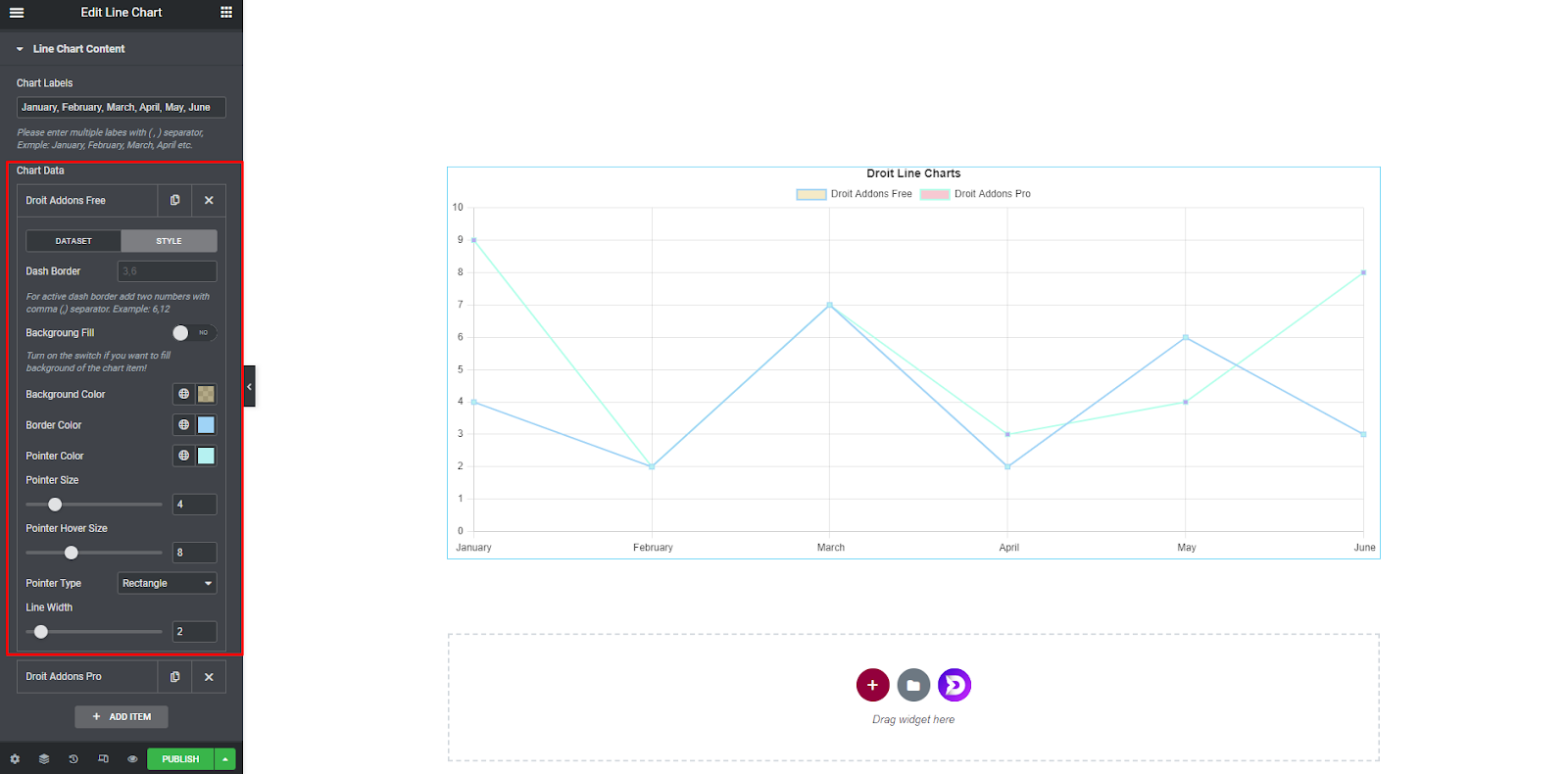Open the widgets grid panel icon
Image resolution: width=1568 pixels, height=774 pixels.
coord(226,13)
